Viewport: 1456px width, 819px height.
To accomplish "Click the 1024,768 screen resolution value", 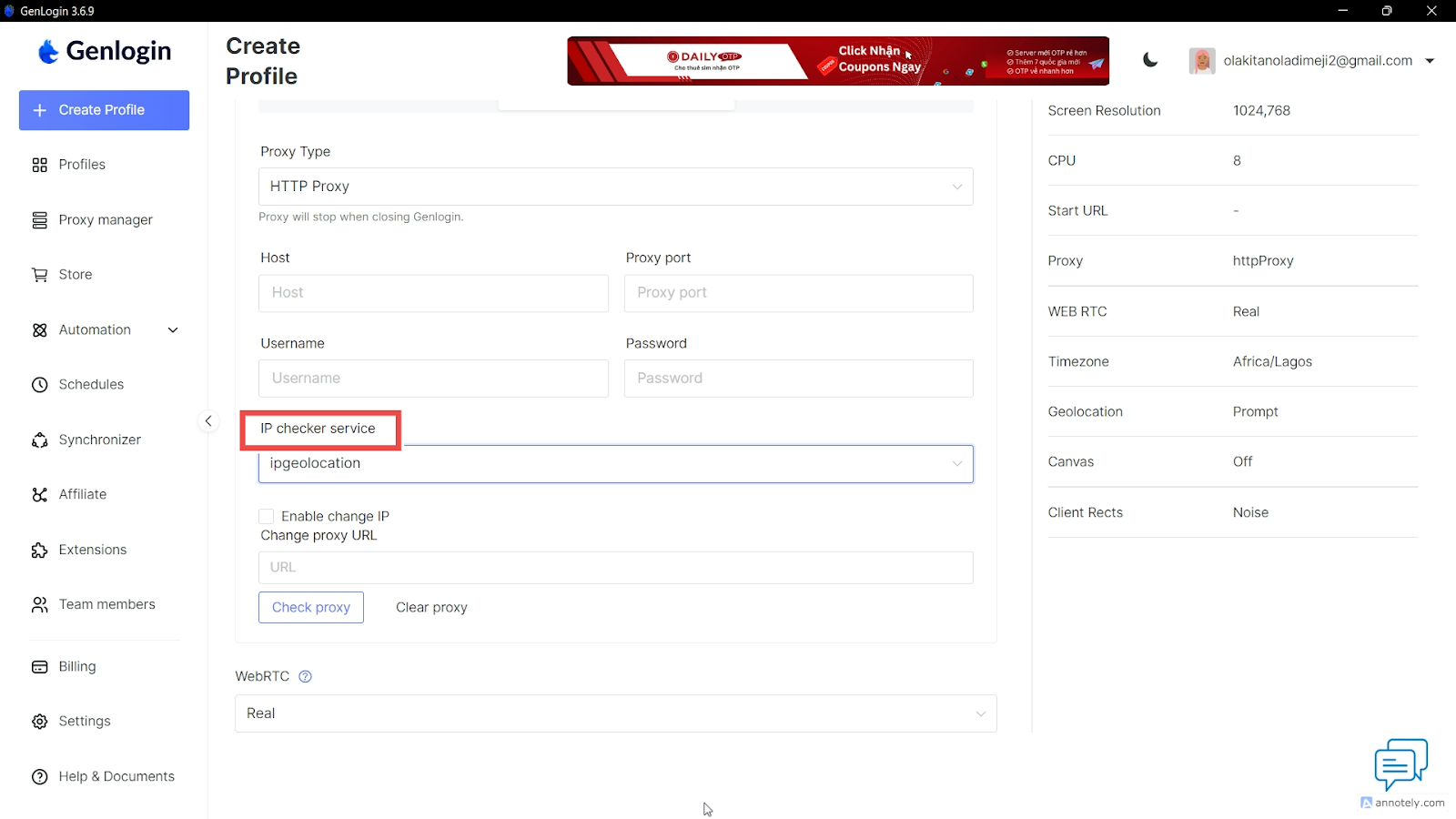I will [x=1261, y=111].
